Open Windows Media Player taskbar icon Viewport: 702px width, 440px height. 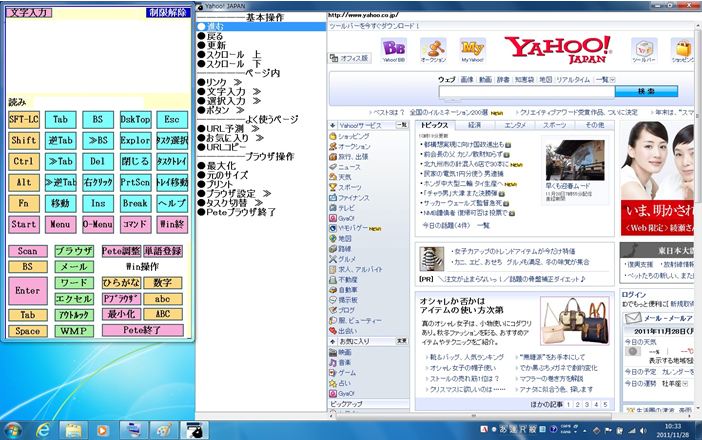click(x=103, y=430)
